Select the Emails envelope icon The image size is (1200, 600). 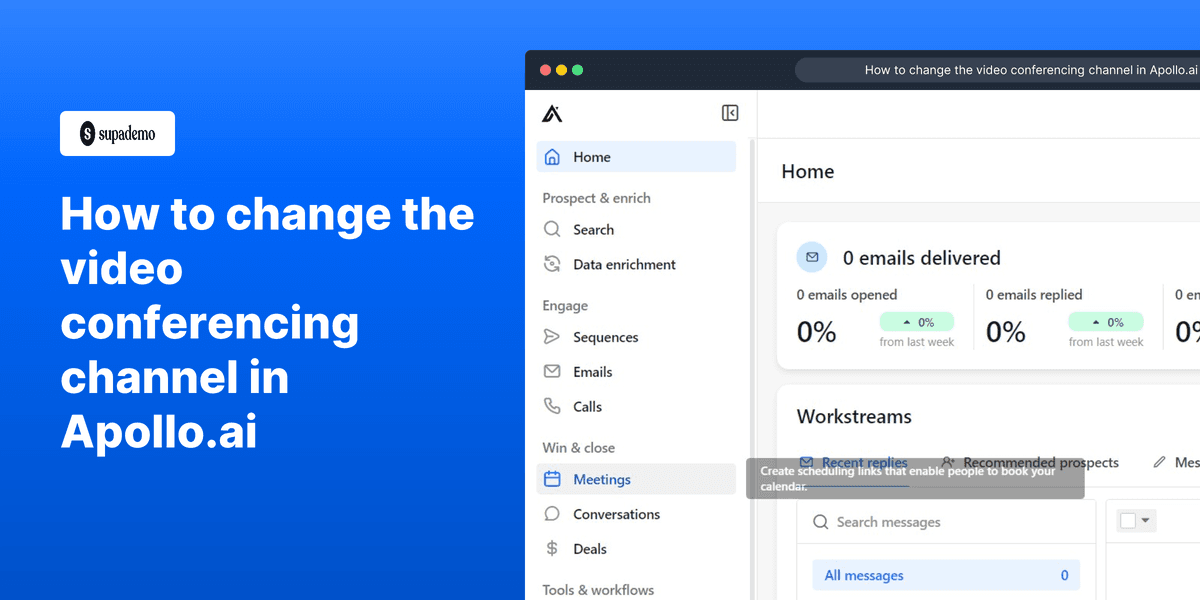[x=552, y=371]
